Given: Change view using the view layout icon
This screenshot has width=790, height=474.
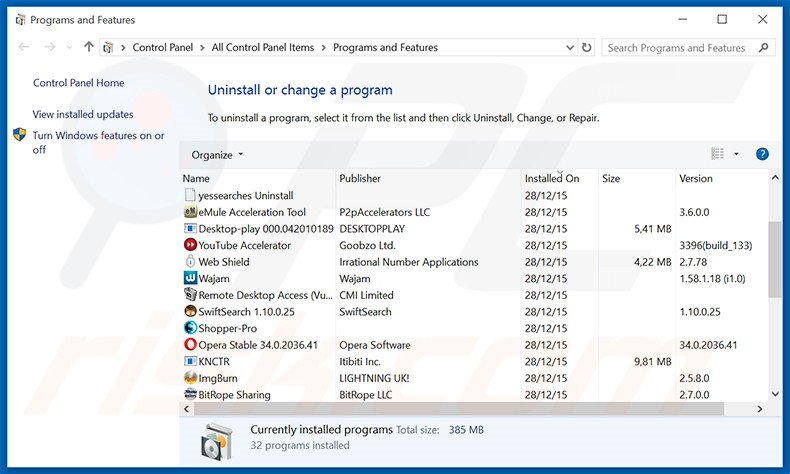Looking at the screenshot, I should pyautogui.click(x=717, y=154).
